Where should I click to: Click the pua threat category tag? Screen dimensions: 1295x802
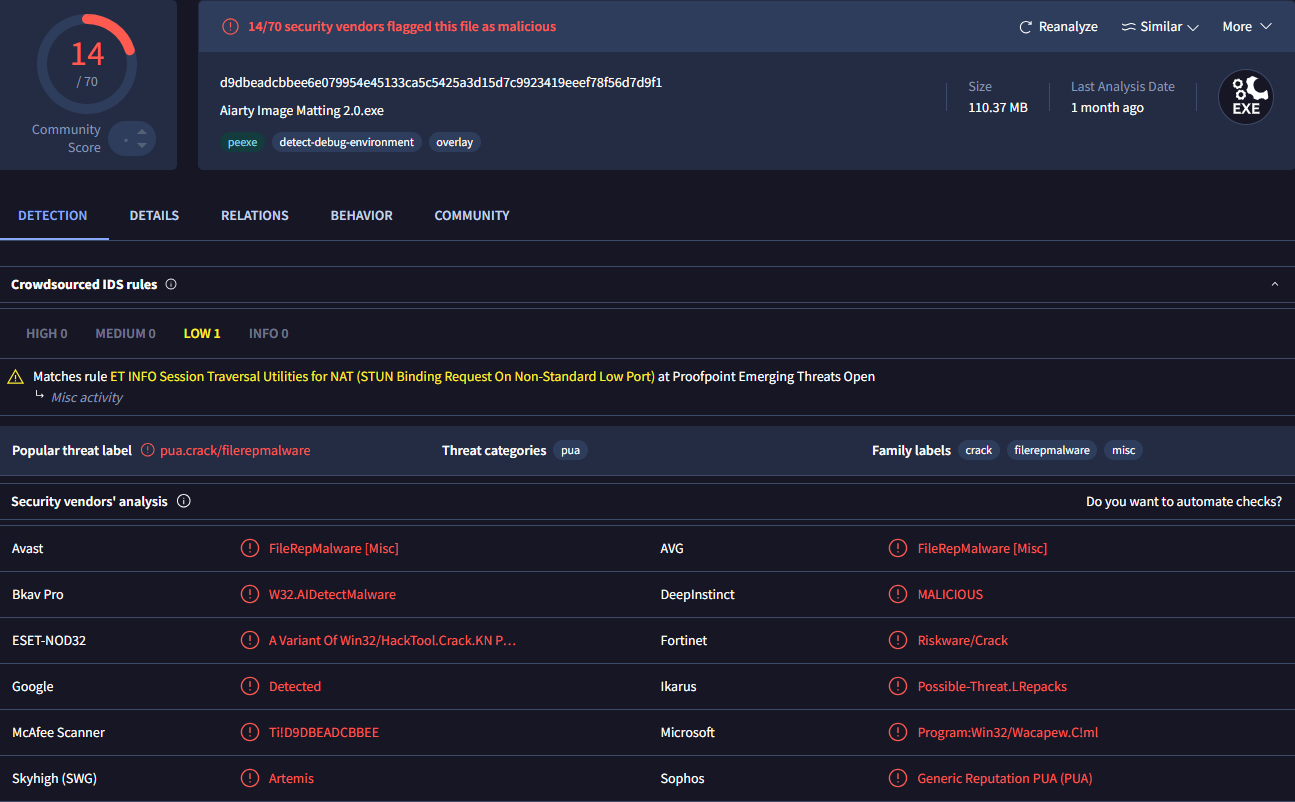pos(570,450)
